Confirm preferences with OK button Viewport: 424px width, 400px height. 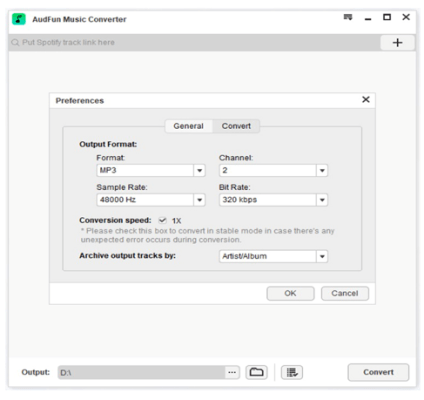pyautogui.click(x=290, y=293)
